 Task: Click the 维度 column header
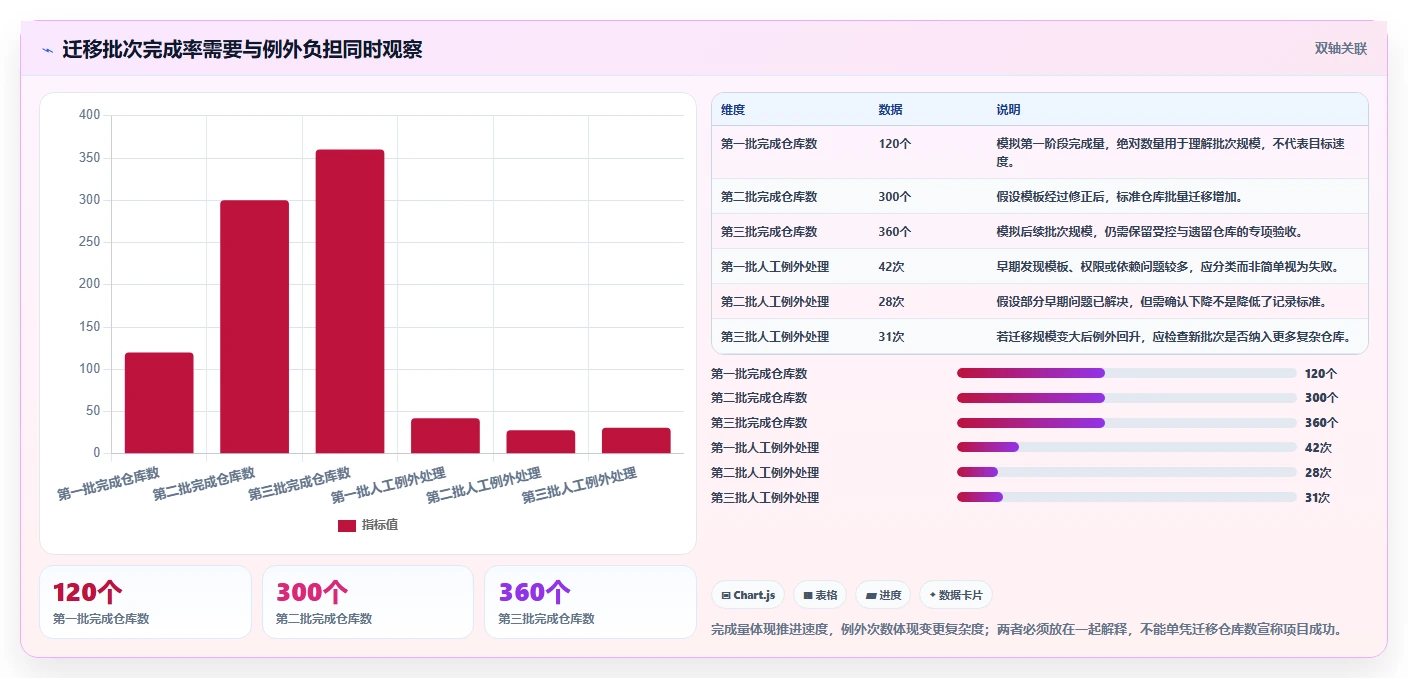pos(733,110)
